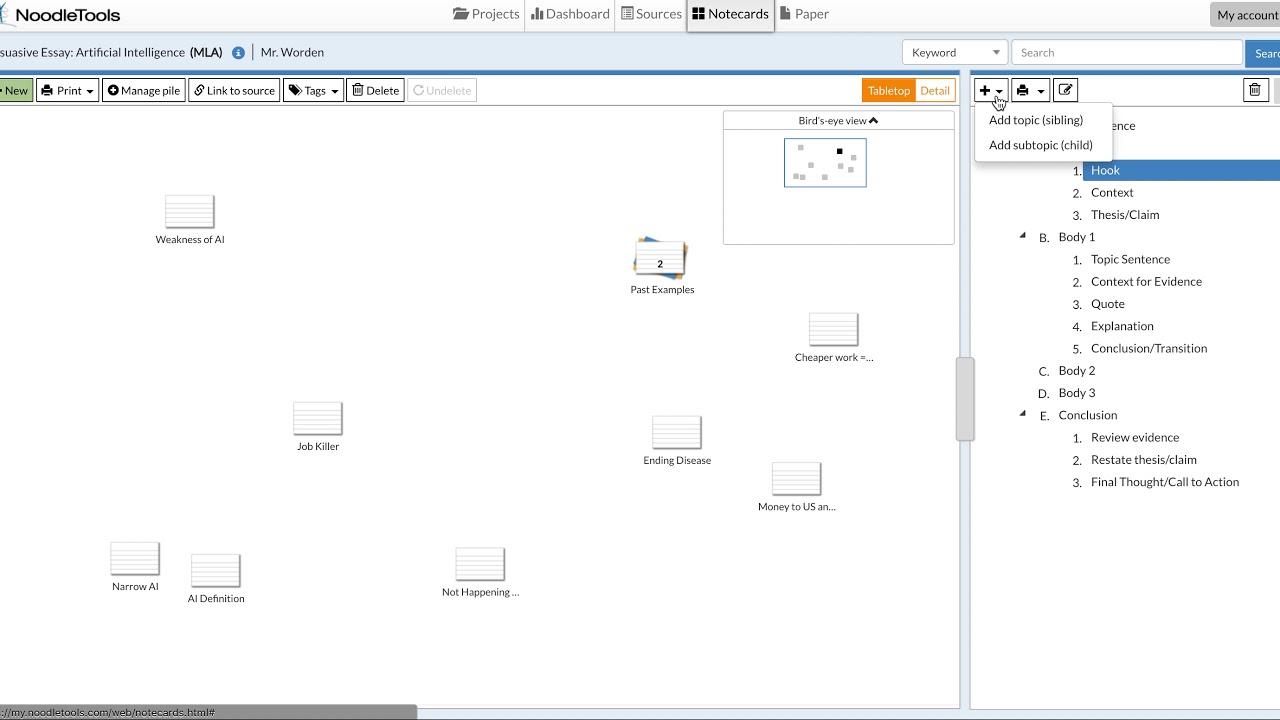
Task: Open the Tags dropdown
Action: (313, 90)
